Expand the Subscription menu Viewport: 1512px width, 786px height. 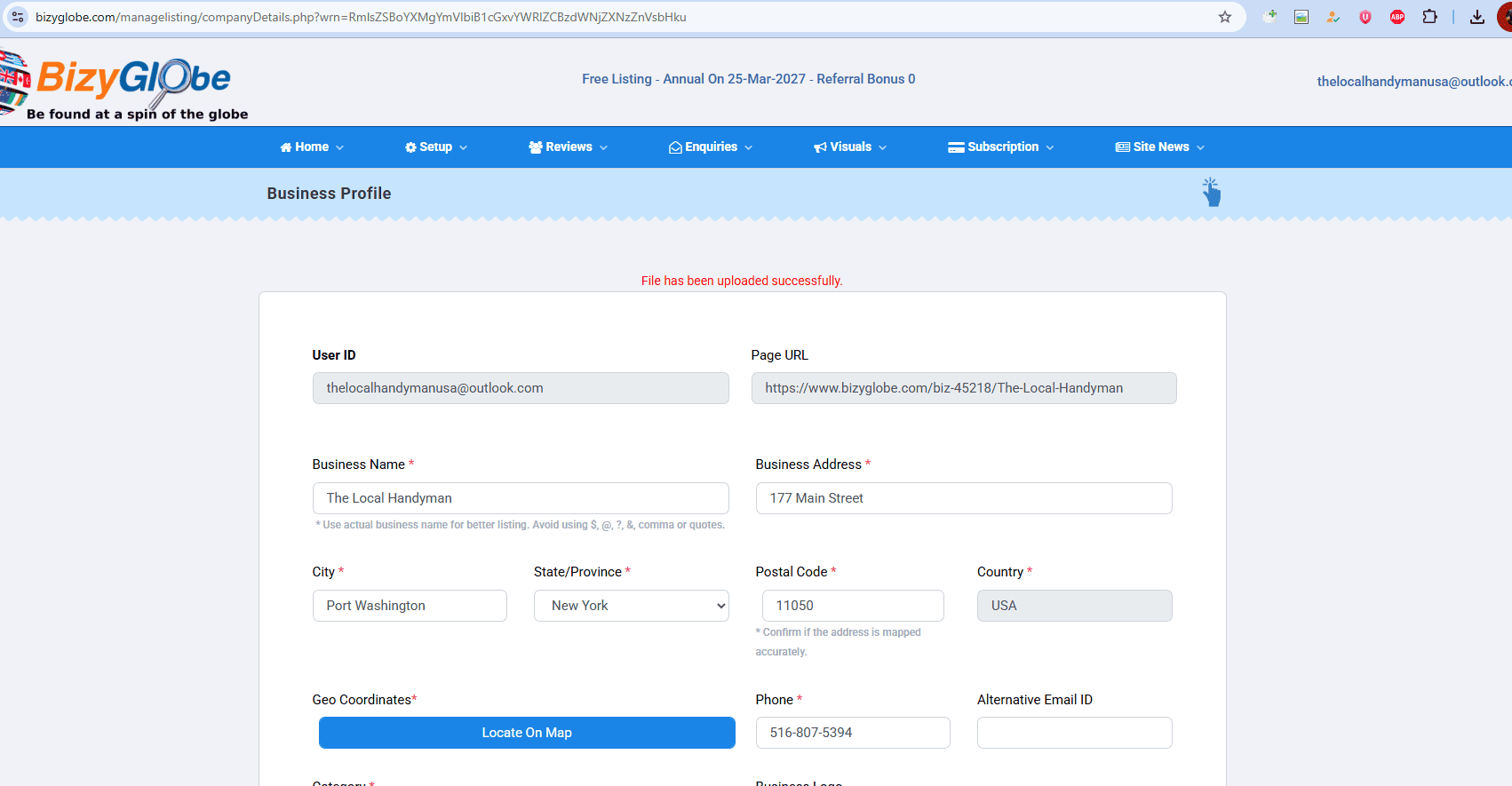(x=1001, y=147)
